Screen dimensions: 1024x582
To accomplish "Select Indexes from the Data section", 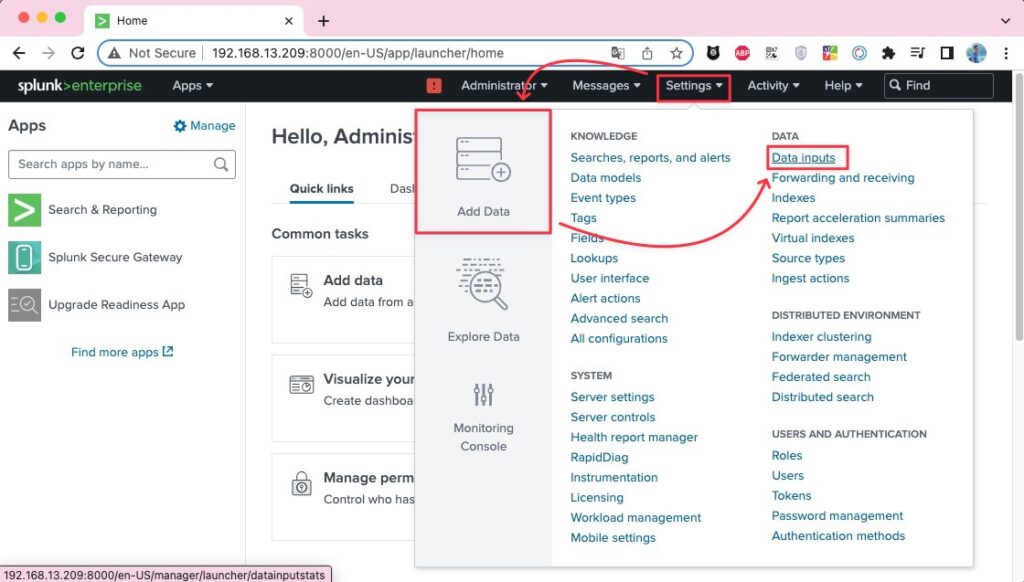I will coord(793,198).
